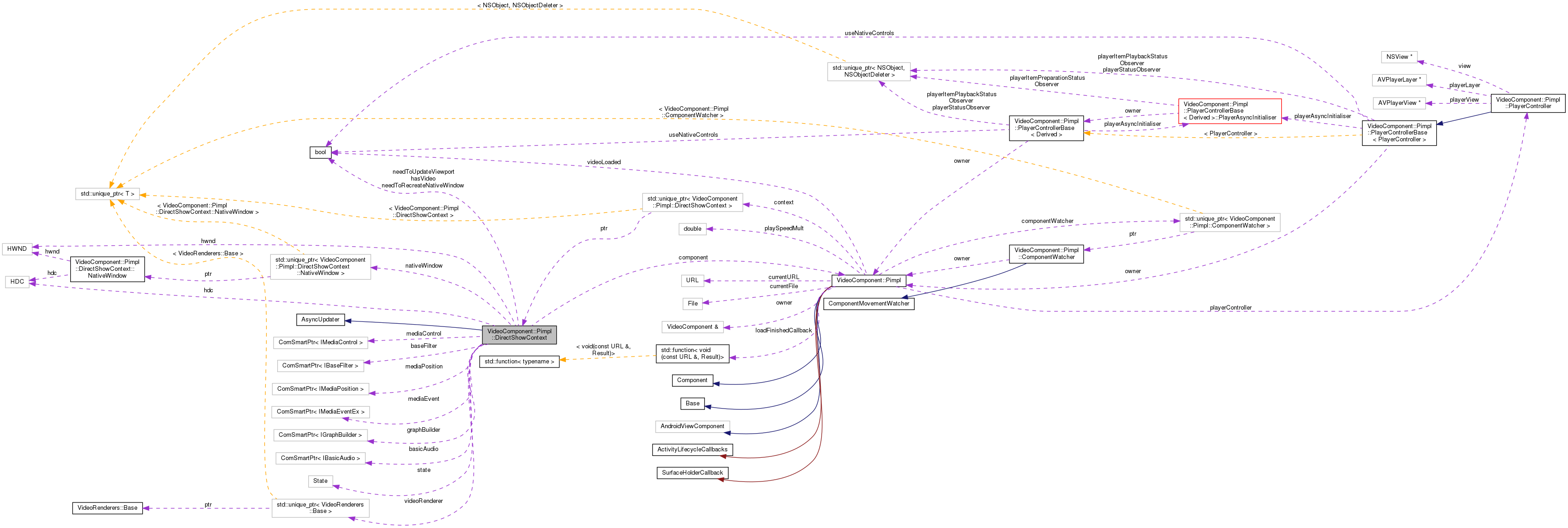Click the AVPlayerView * node

click(1399, 103)
